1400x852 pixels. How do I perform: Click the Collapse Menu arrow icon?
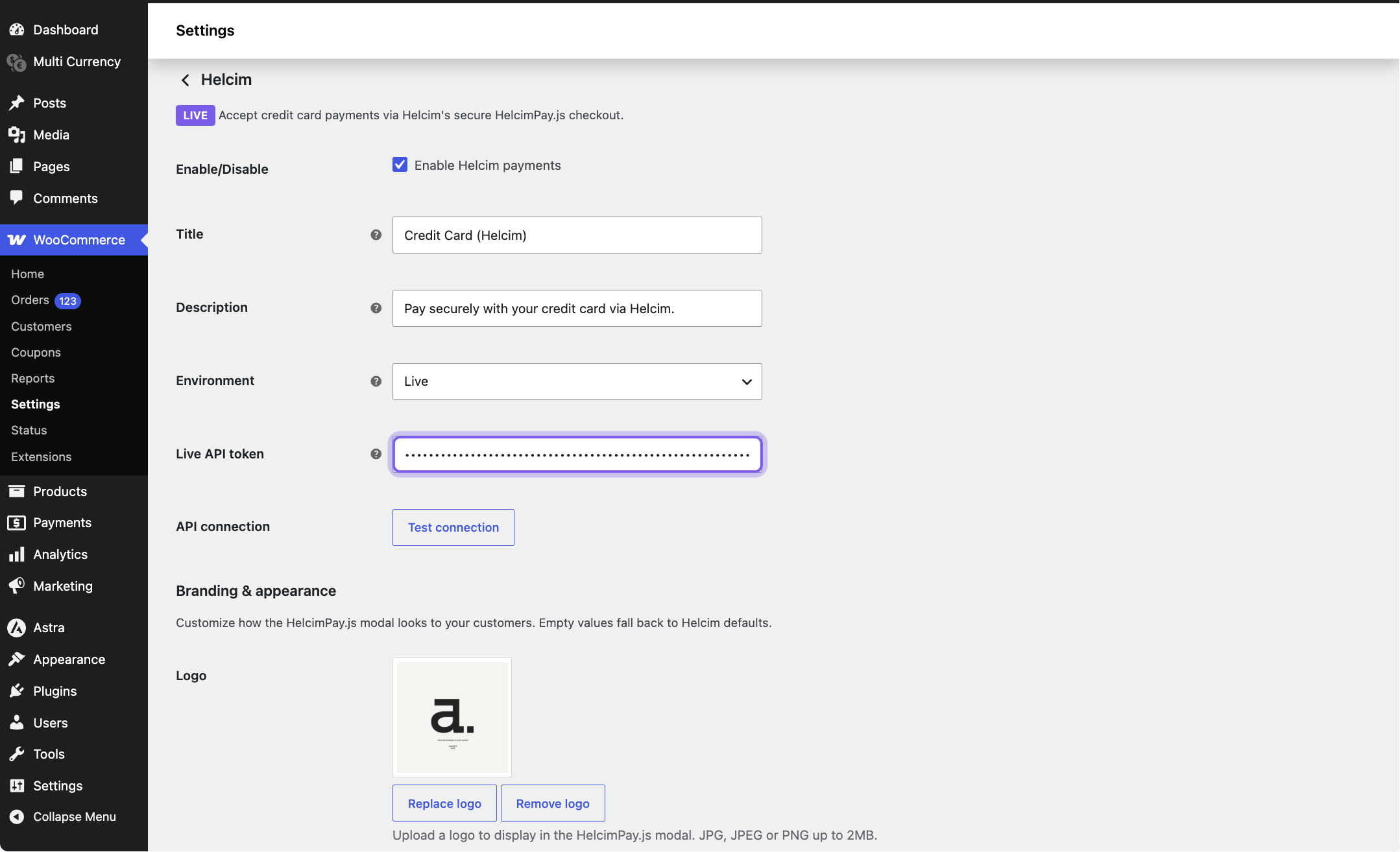coord(17,817)
